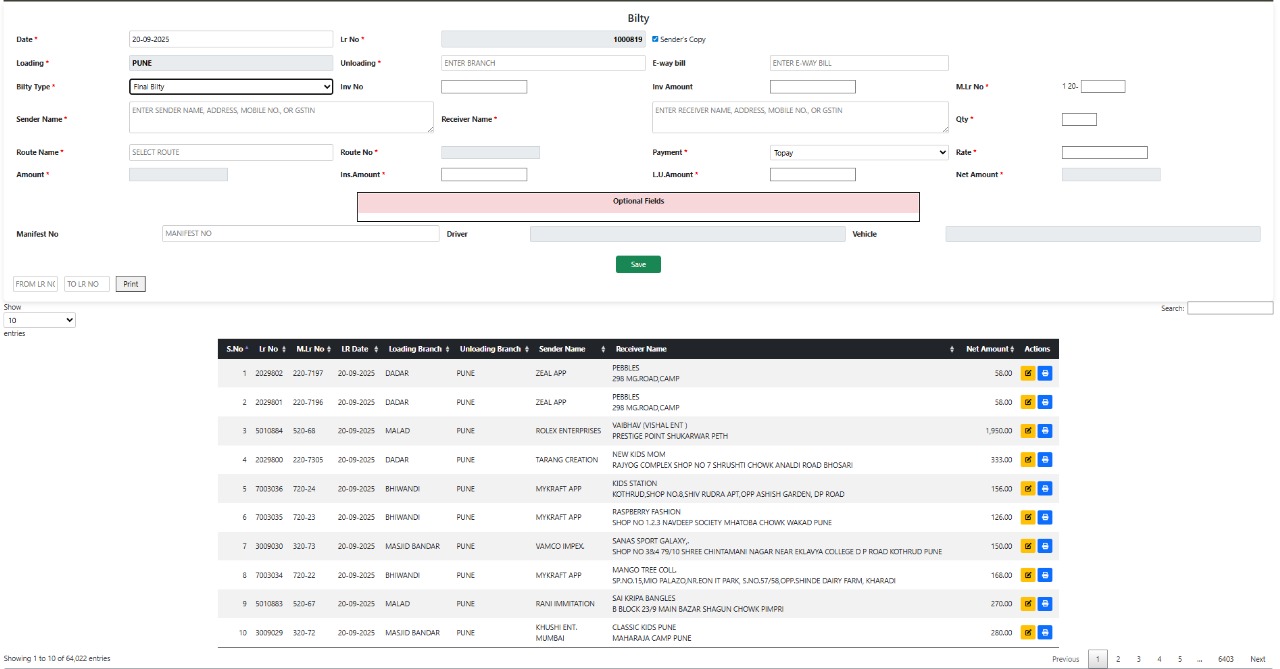Viewport: 1280px width, 669px height.
Task: Open the Bilty Type dropdown
Action: coord(231,87)
